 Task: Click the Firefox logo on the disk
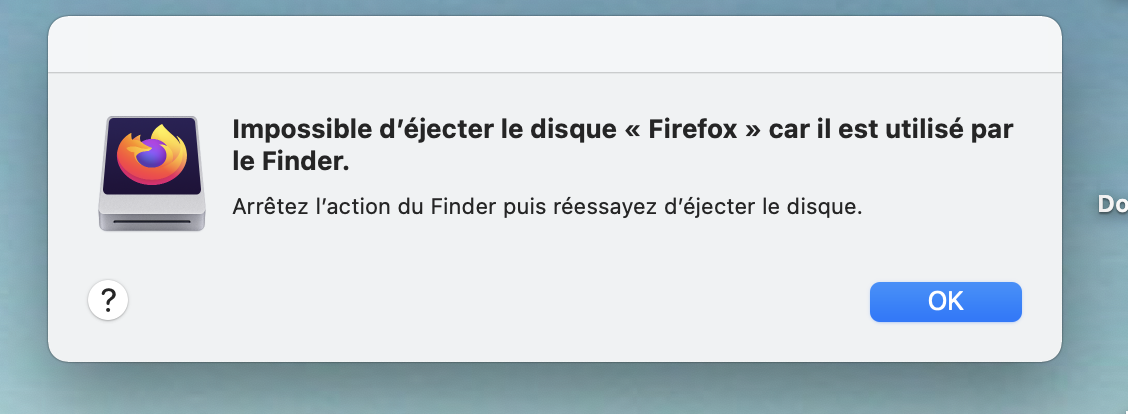click(151, 154)
